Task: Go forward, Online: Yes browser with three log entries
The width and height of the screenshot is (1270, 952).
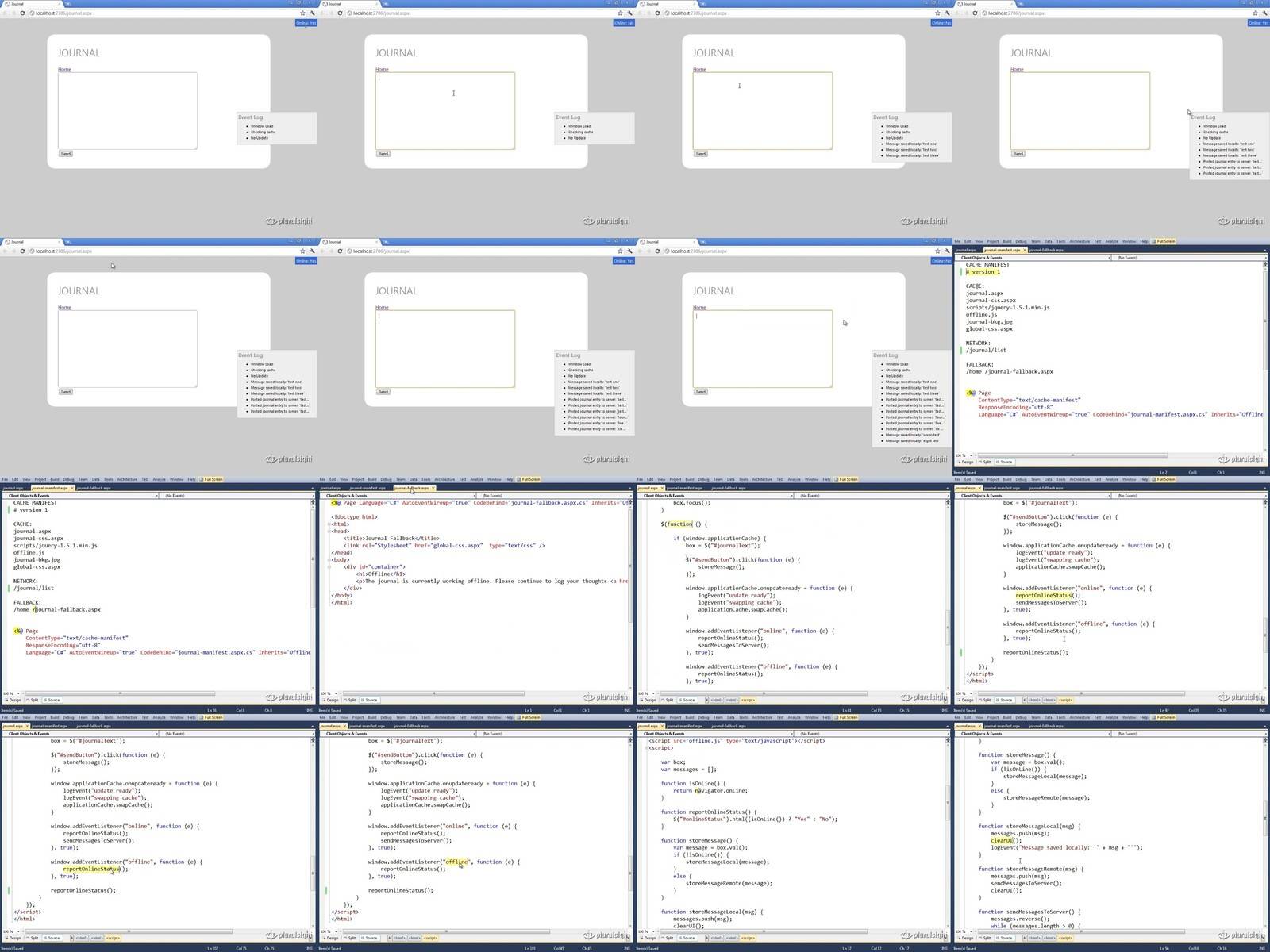Action: (x=13, y=13)
